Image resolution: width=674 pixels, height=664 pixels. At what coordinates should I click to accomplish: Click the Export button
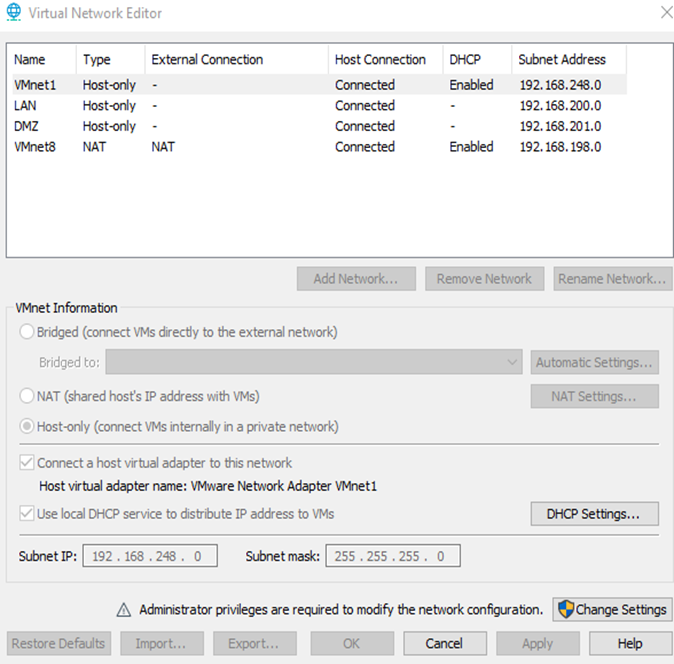pos(254,643)
